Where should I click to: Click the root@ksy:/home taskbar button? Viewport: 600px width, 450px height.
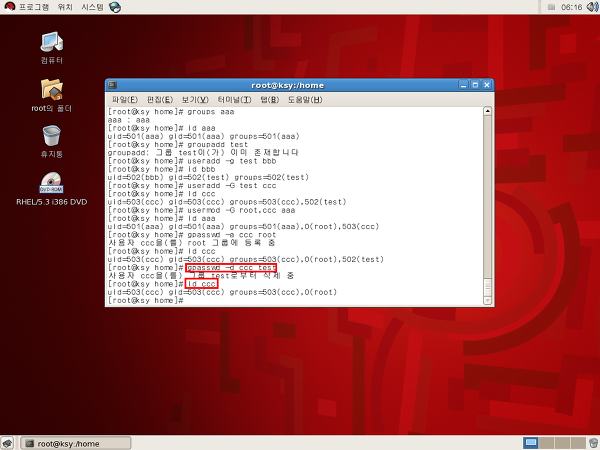tap(76, 443)
